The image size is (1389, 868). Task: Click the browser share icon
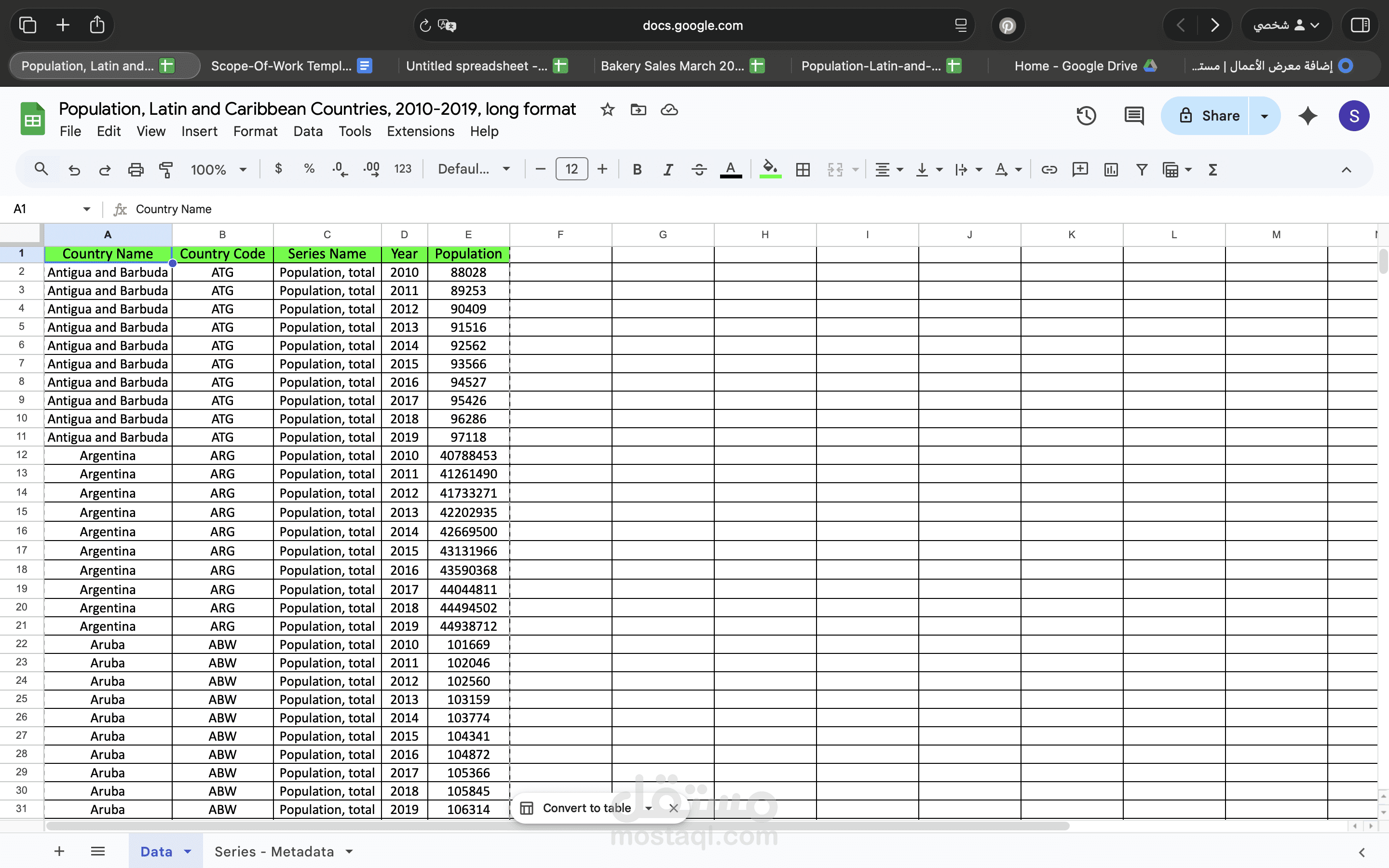[97, 25]
